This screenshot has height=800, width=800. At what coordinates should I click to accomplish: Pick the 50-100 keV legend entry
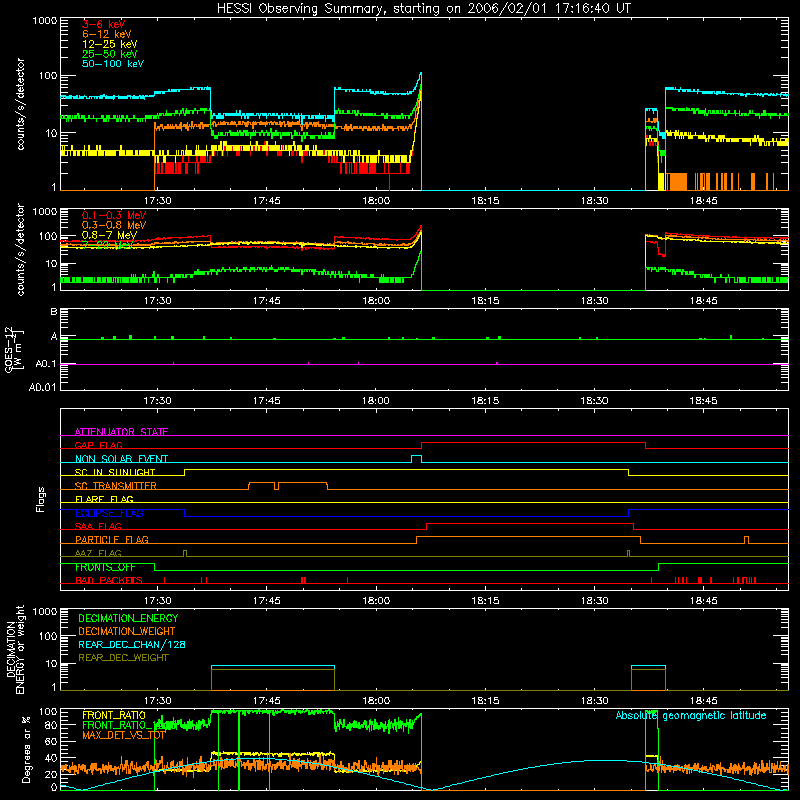(113, 64)
